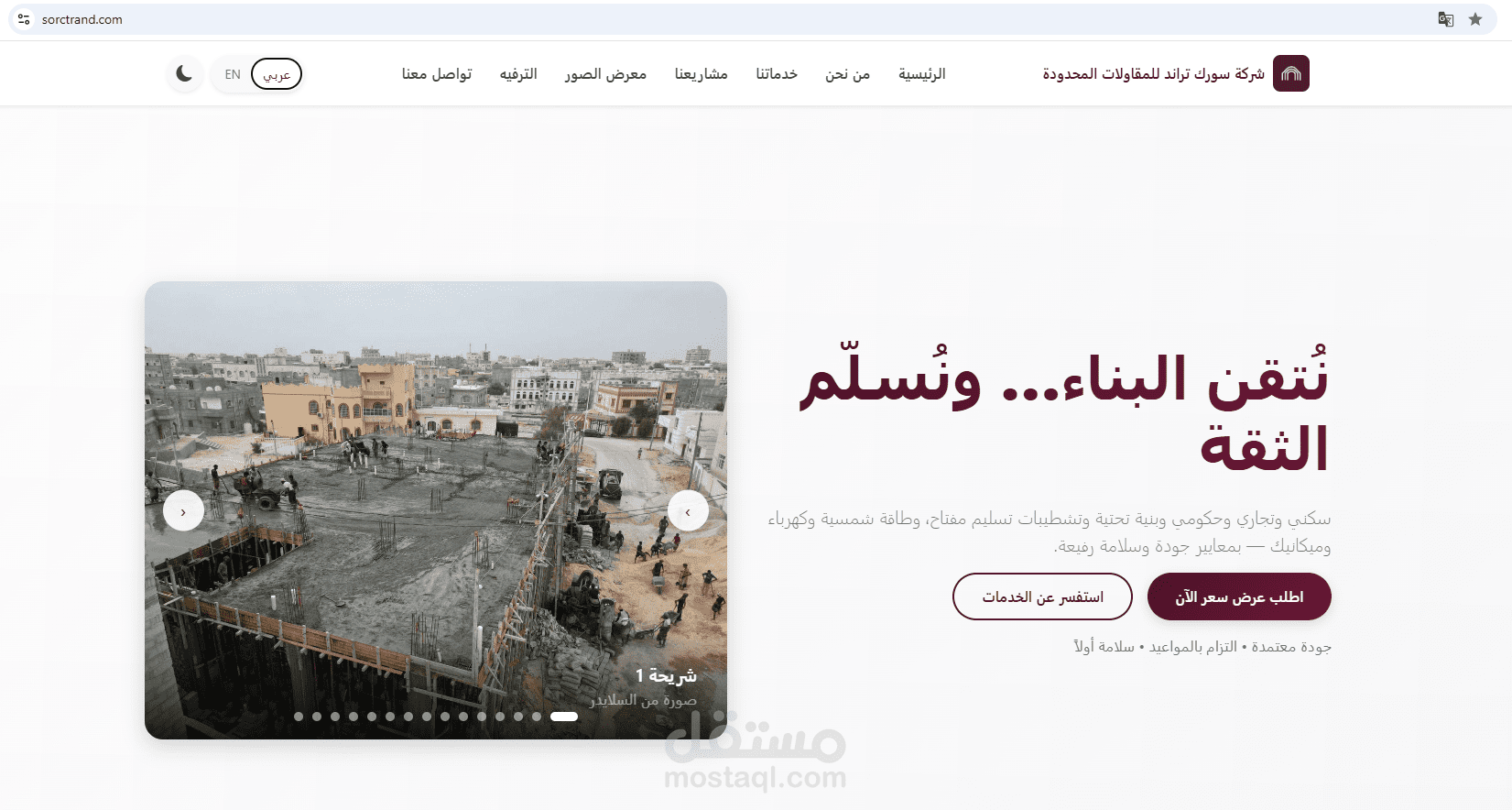Click the صورة من السلايدر subtitle text
The height and width of the screenshot is (810, 1512).
tap(643, 700)
